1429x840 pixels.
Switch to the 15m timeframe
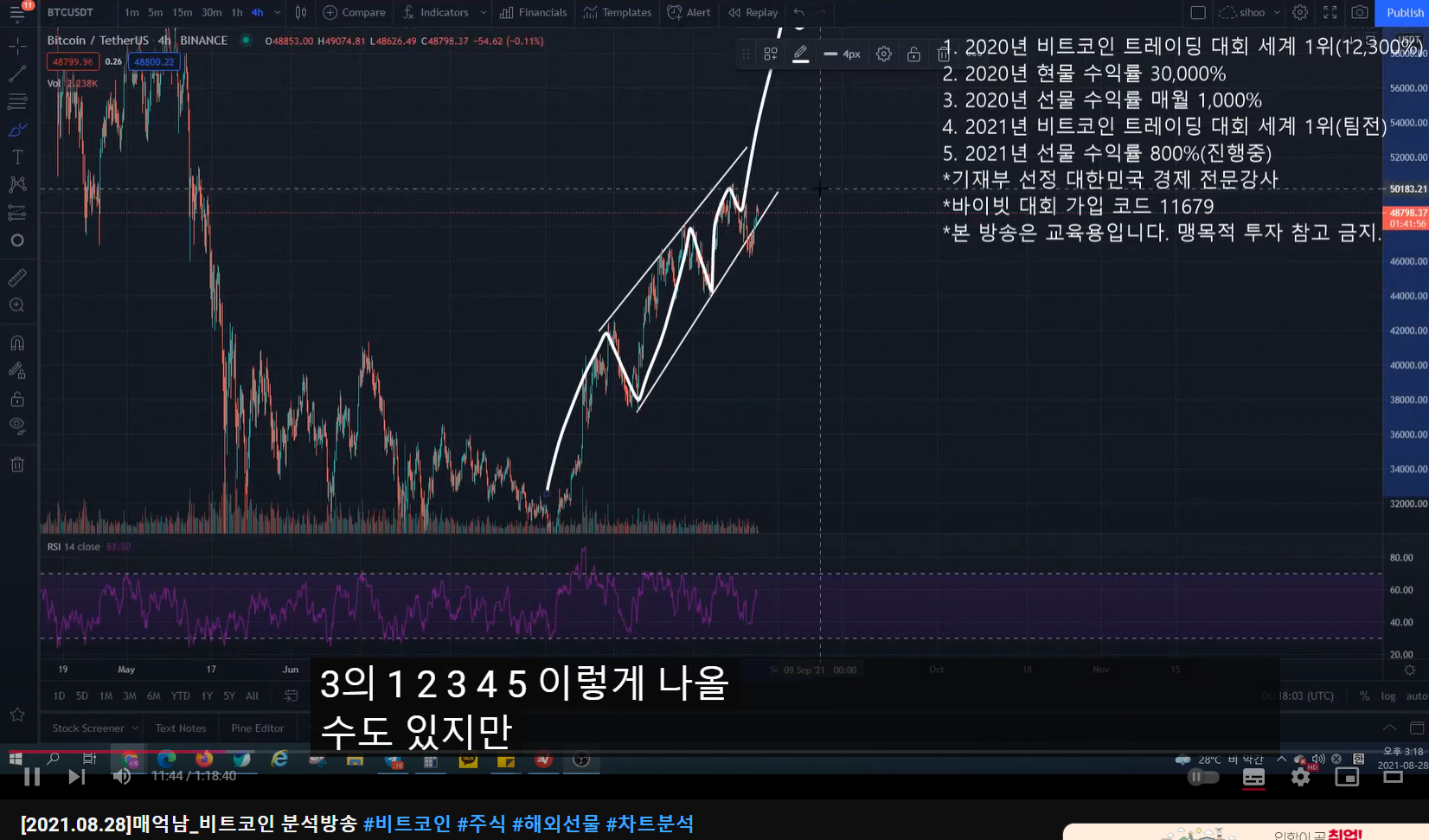183,12
